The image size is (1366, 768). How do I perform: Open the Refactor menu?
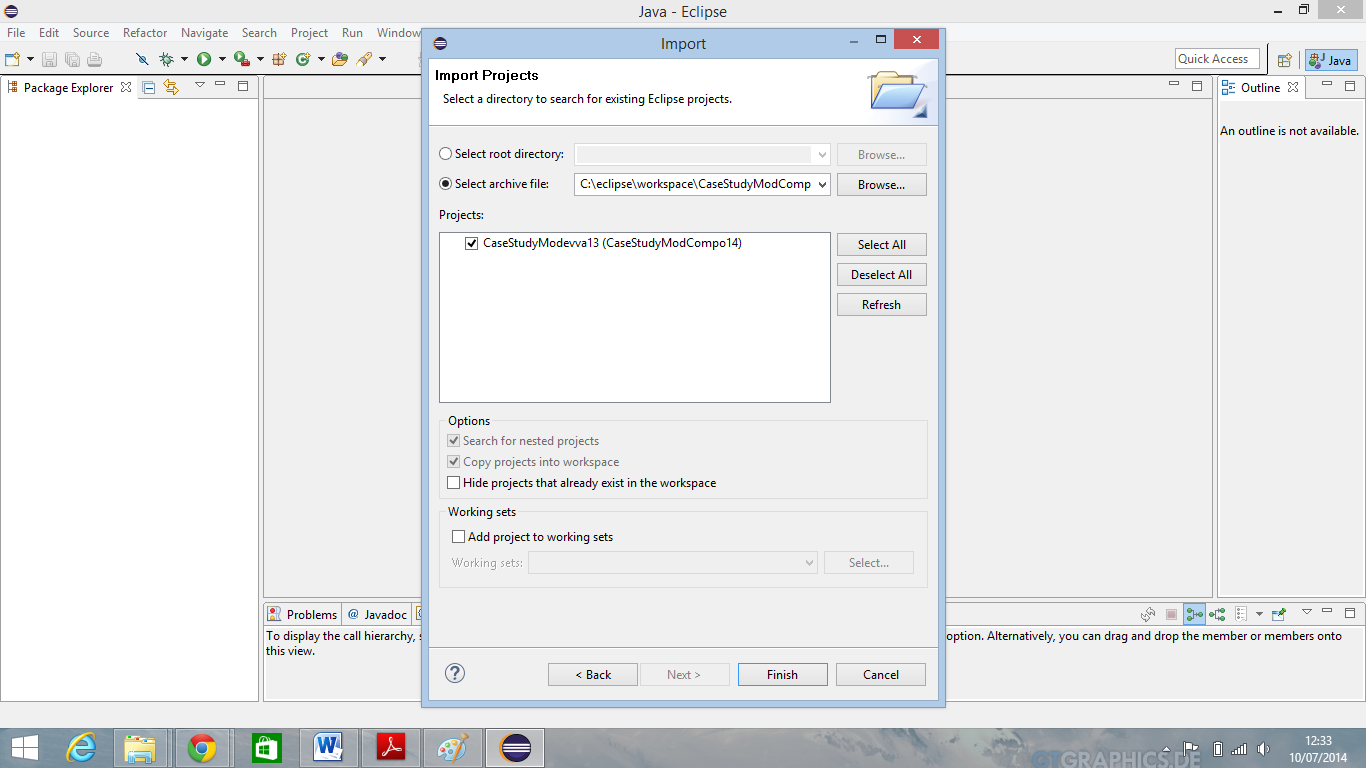point(145,33)
